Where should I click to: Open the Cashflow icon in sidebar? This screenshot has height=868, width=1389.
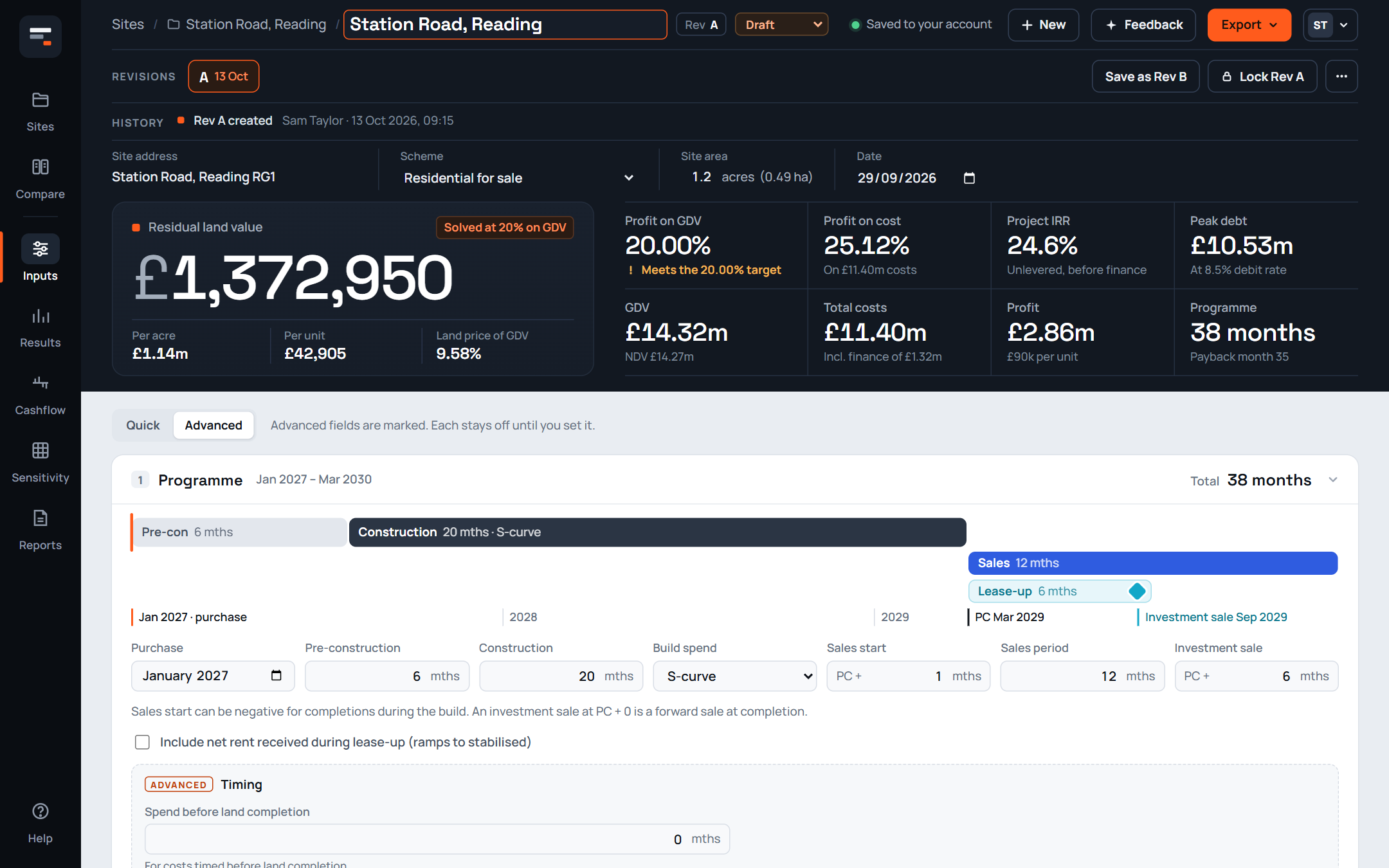(40, 383)
